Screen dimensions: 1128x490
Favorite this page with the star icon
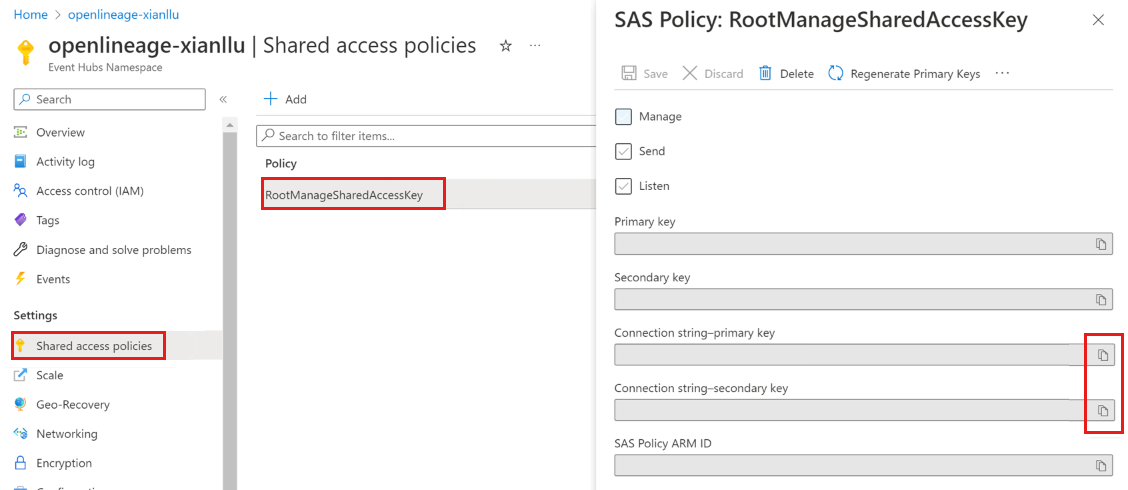click(506, 46)
